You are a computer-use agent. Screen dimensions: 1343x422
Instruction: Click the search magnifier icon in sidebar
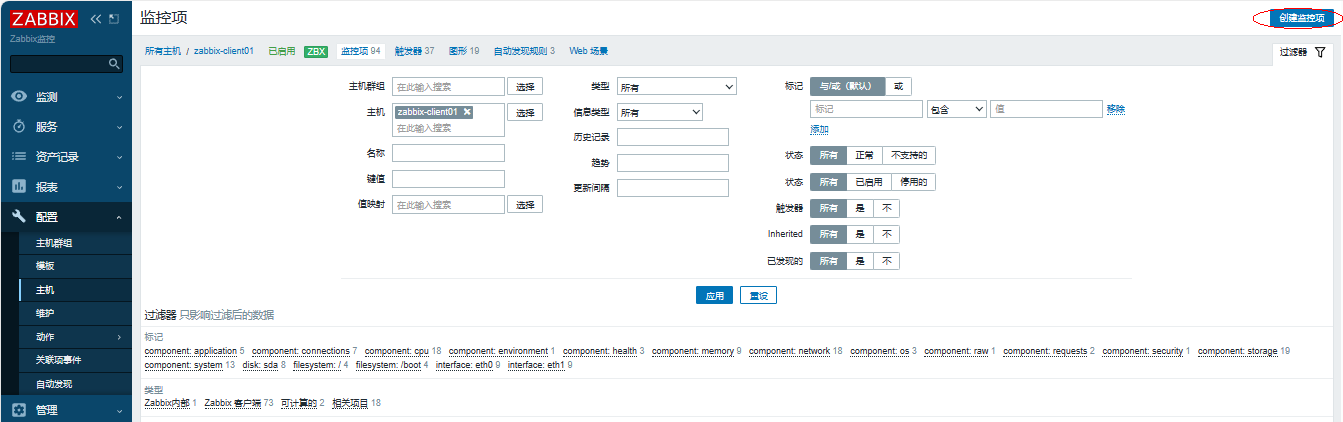(114, 64)
